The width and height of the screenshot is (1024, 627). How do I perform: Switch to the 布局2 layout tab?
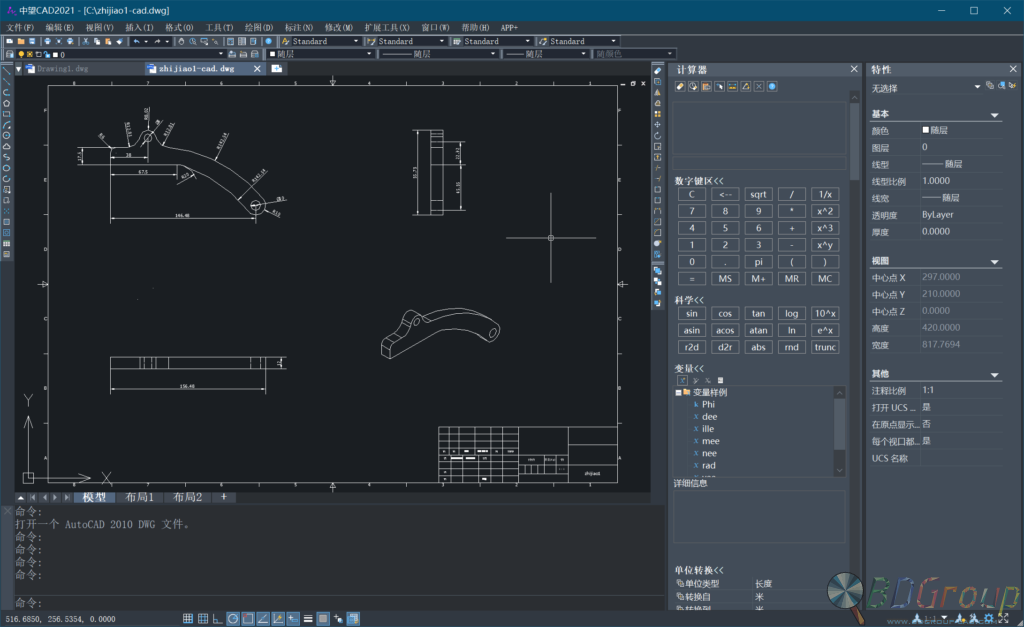[x=187, y=497]
